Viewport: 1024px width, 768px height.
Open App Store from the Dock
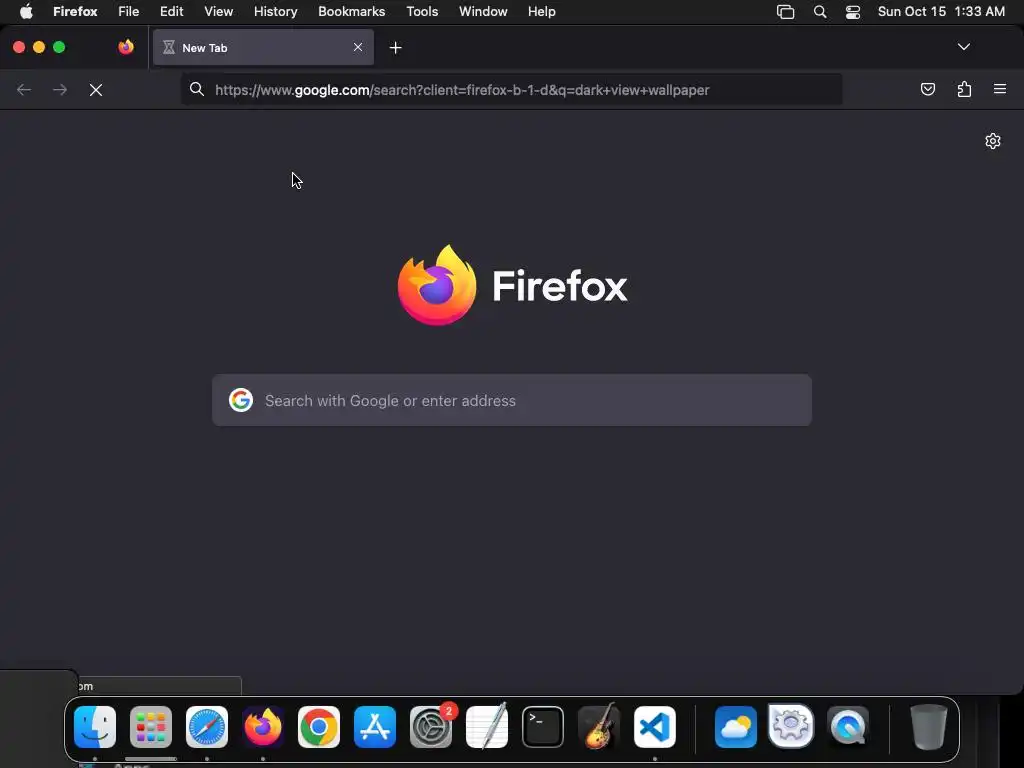[x=375, y=726]
